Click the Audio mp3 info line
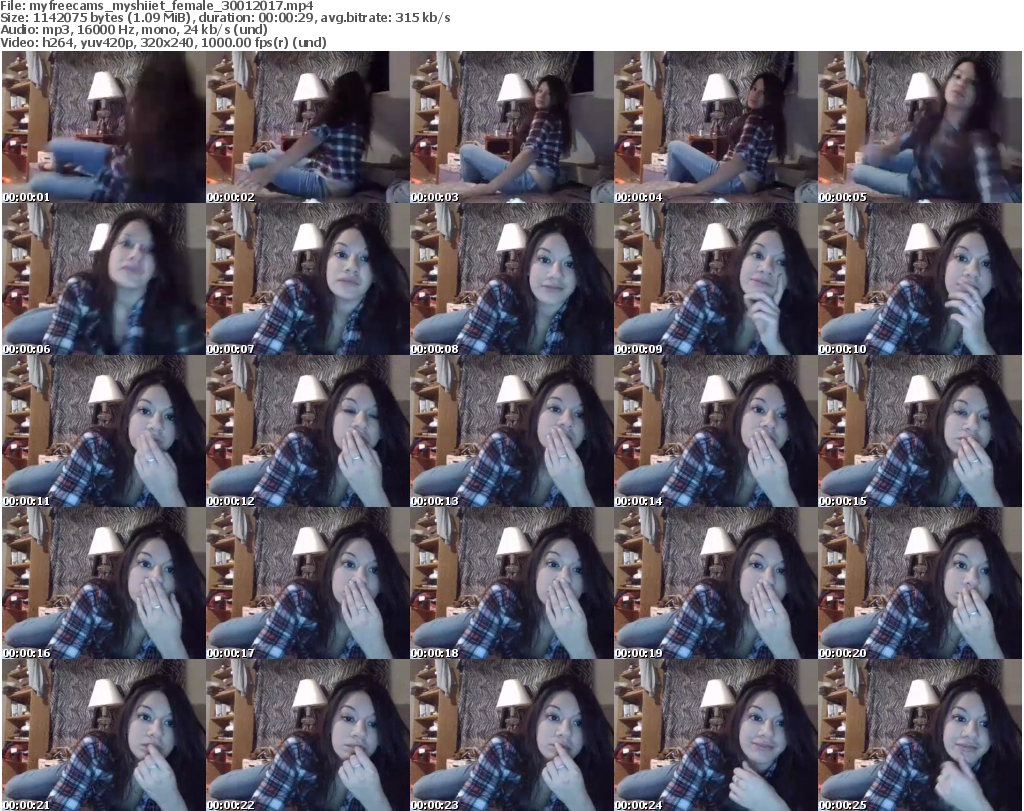 point(134,30)
